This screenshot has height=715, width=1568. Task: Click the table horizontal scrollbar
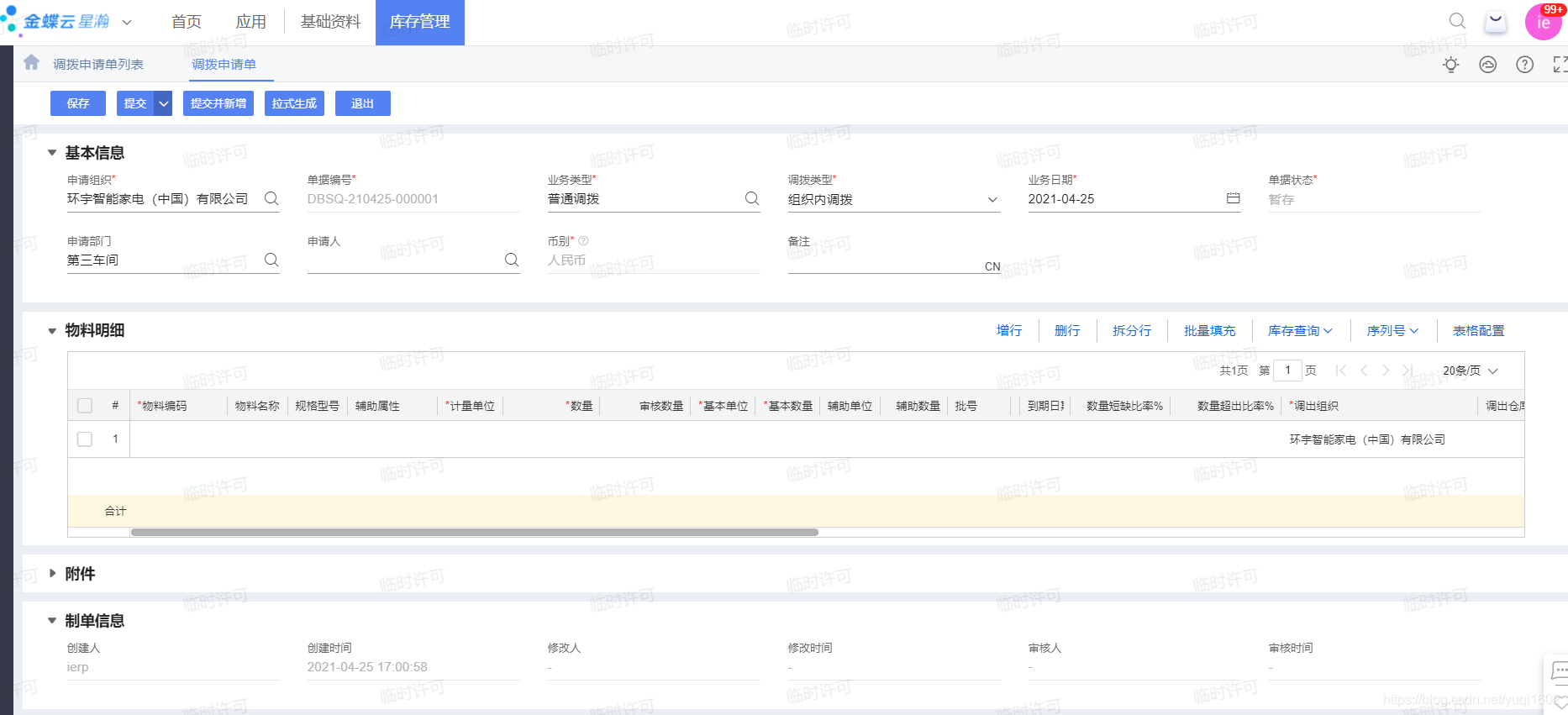pyautogui.click(x=475, y=533)
